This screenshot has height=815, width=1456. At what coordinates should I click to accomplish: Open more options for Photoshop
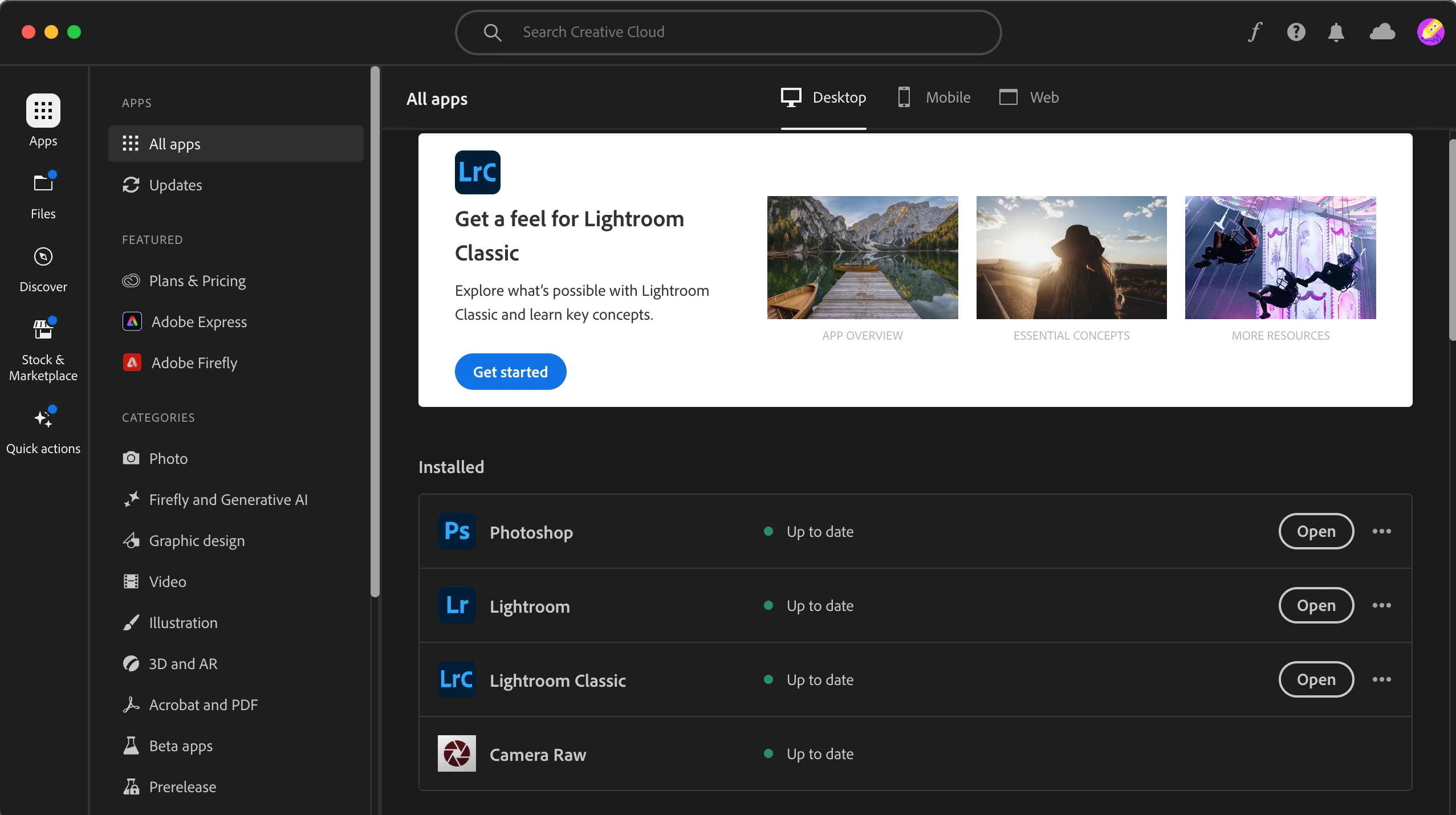1381,531
